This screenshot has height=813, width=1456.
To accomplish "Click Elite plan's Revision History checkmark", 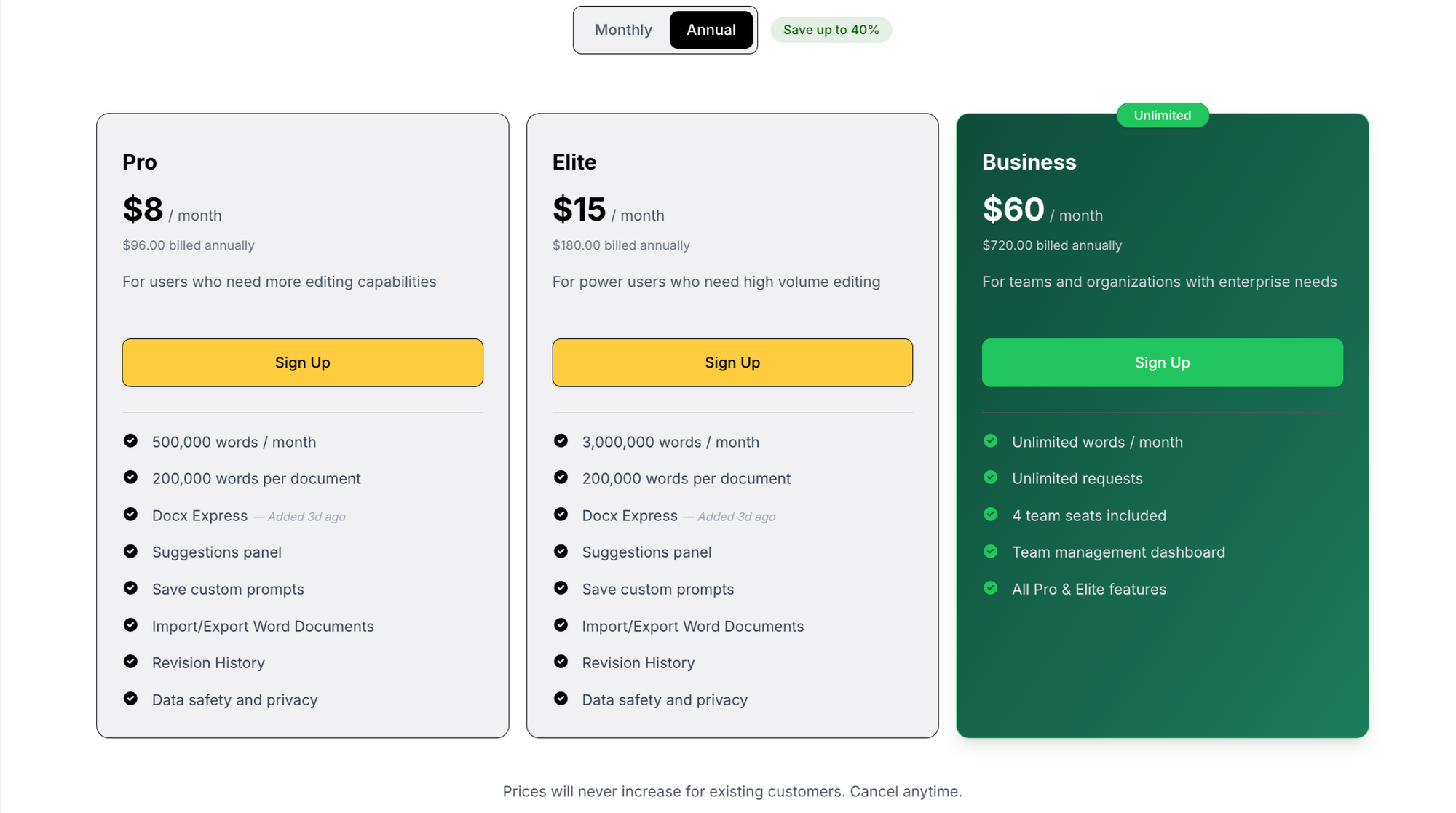I will 561,662.
